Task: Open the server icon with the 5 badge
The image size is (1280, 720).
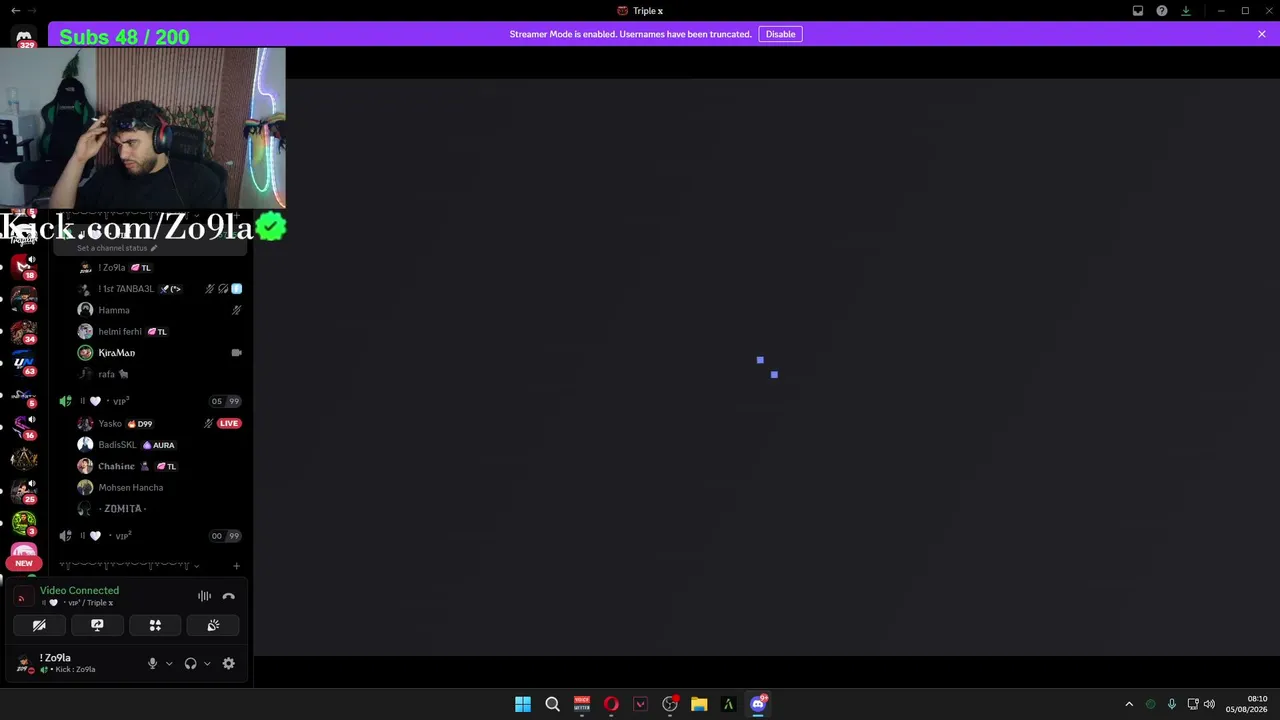Action: pyautogui.click(x=24, y=395)
